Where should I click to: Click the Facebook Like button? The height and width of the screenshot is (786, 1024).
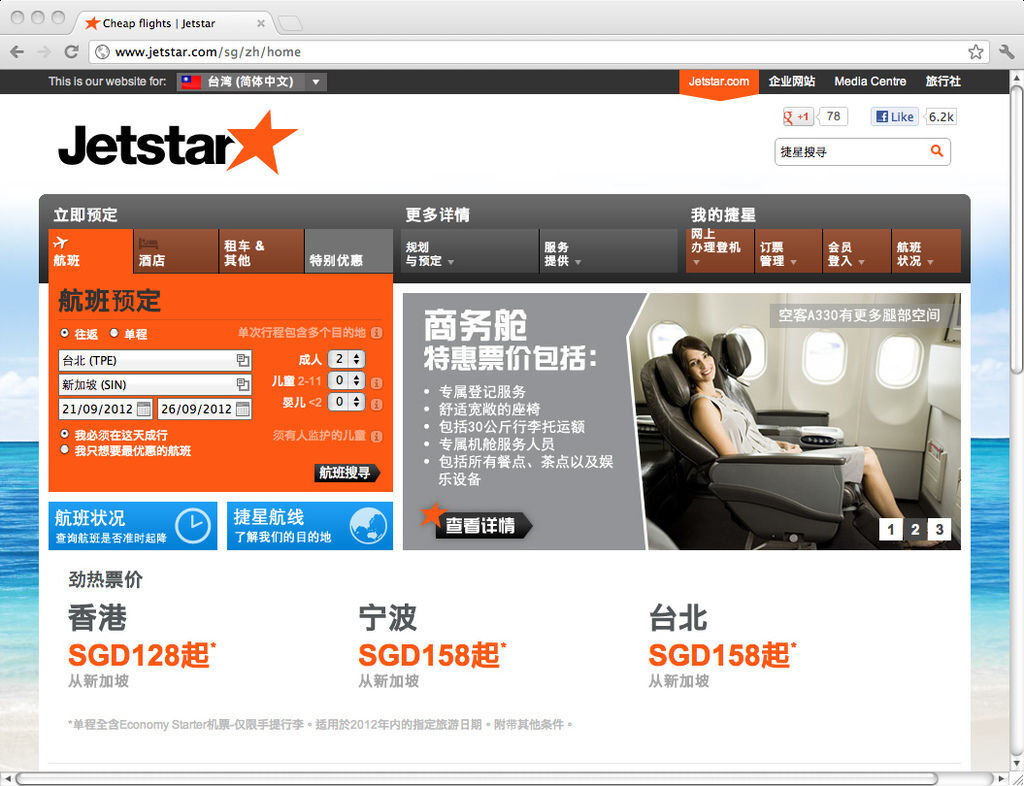(895, 117)
